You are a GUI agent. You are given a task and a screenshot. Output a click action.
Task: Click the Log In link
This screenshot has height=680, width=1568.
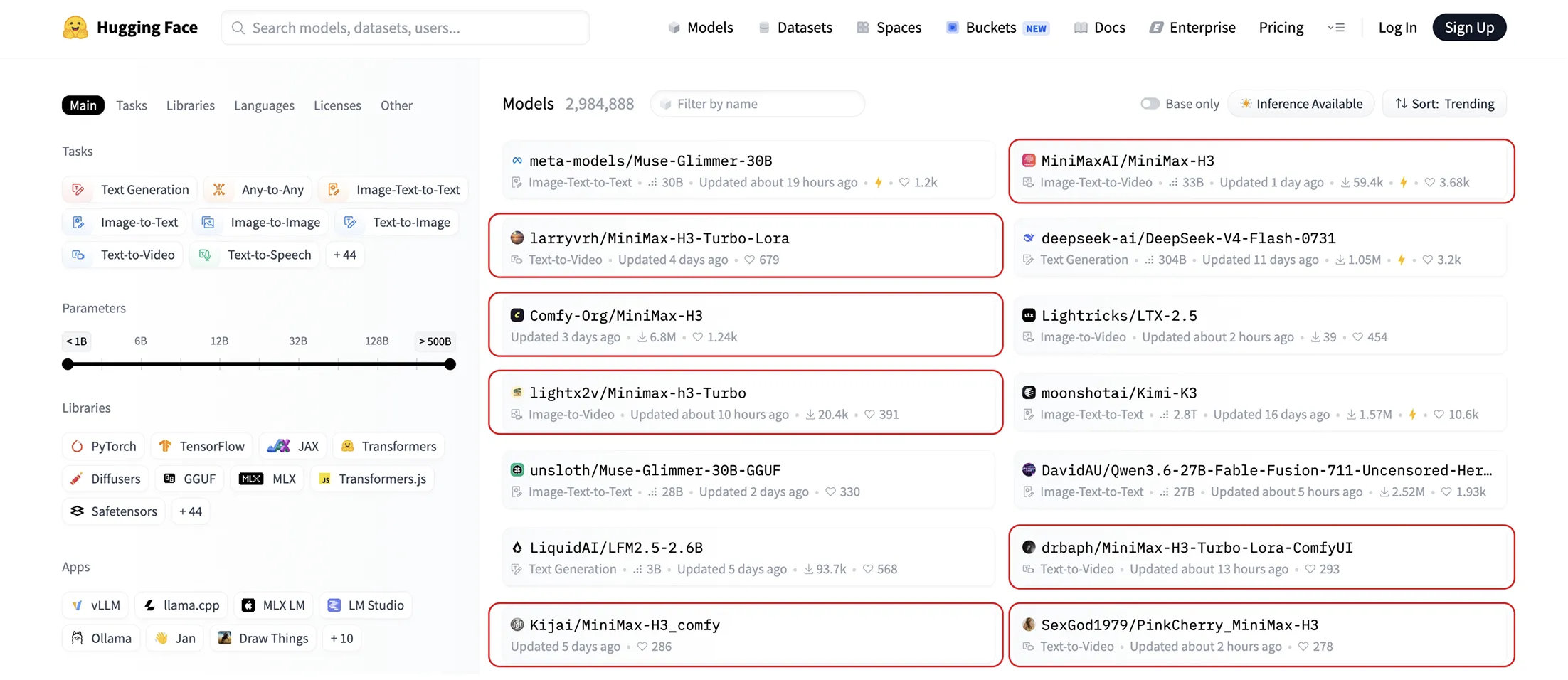1397,28
